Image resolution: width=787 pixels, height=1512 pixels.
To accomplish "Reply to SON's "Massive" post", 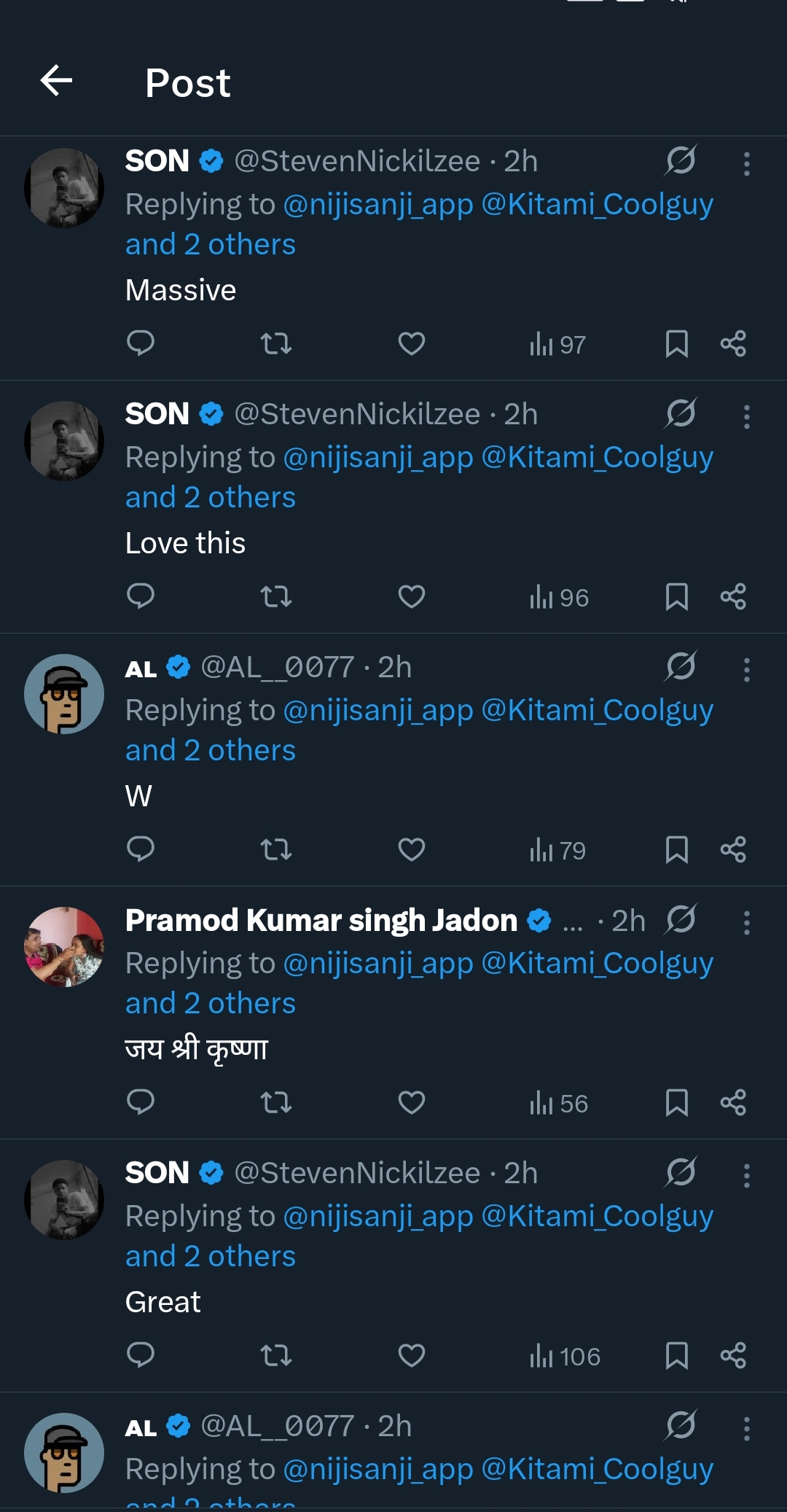I will tap(141, 343).
